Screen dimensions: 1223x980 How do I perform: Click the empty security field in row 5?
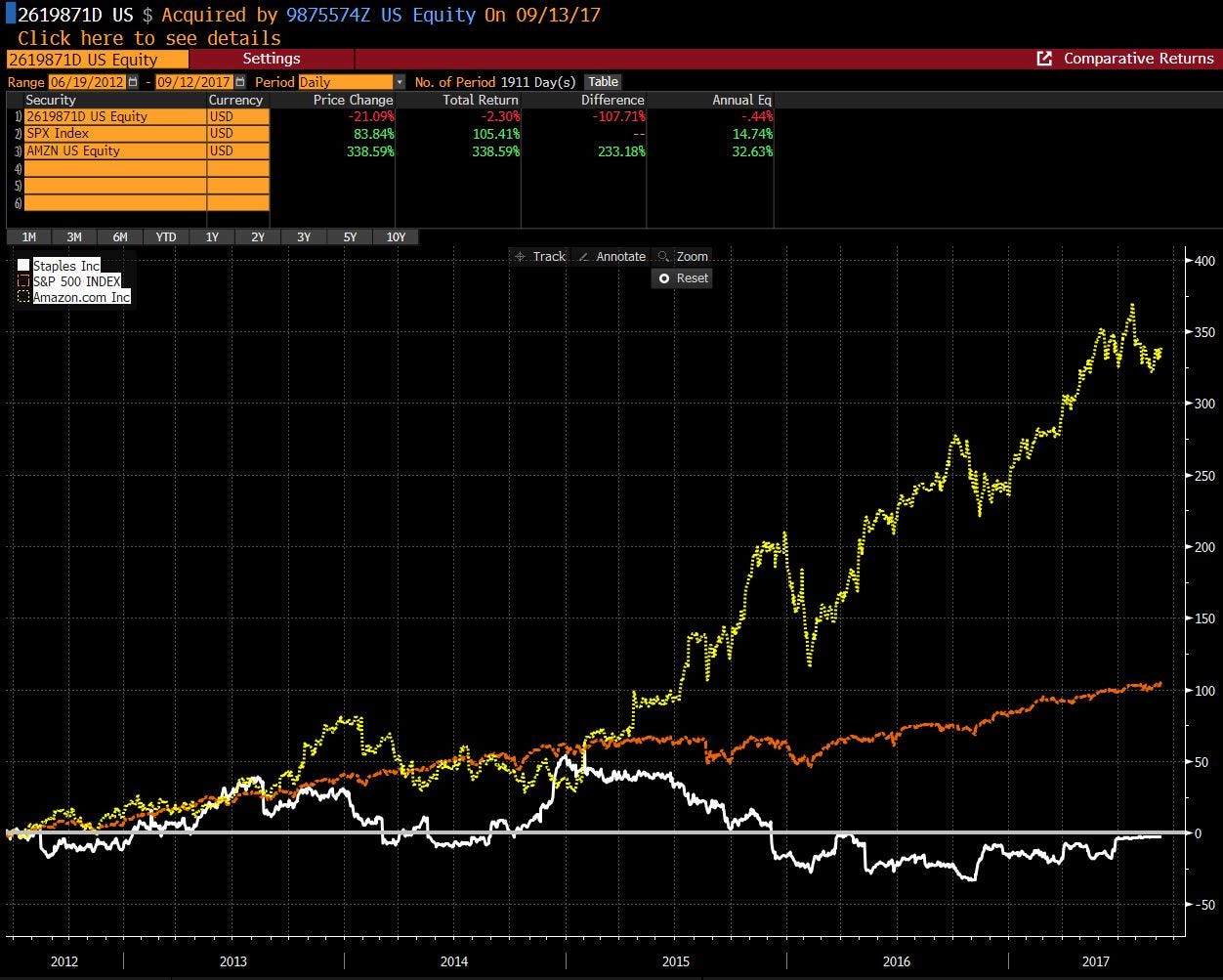tap(115, 186)
